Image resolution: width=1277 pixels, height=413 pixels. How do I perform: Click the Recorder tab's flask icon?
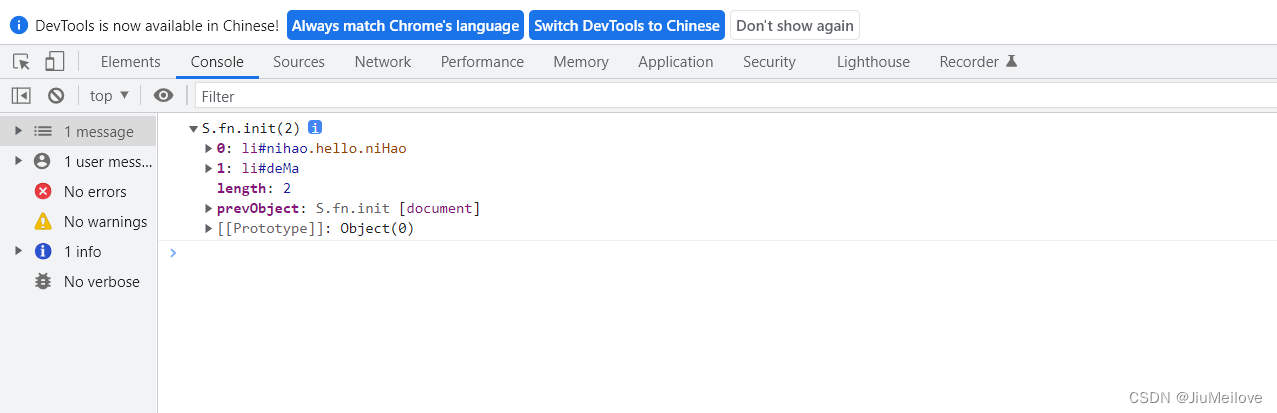coord(1011,62)
